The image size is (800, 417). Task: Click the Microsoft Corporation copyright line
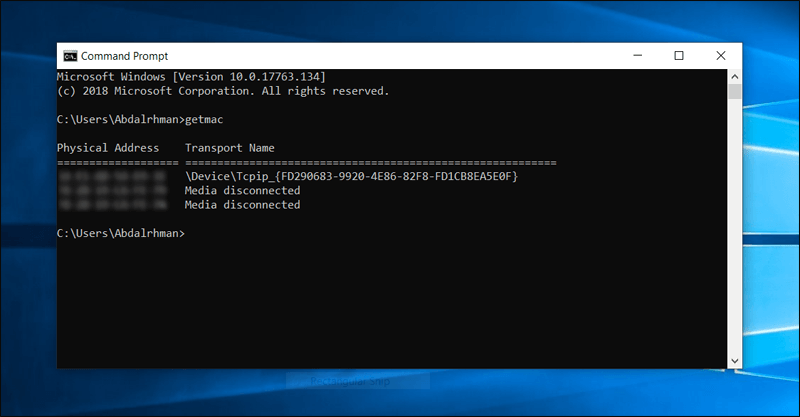[223, 91]
